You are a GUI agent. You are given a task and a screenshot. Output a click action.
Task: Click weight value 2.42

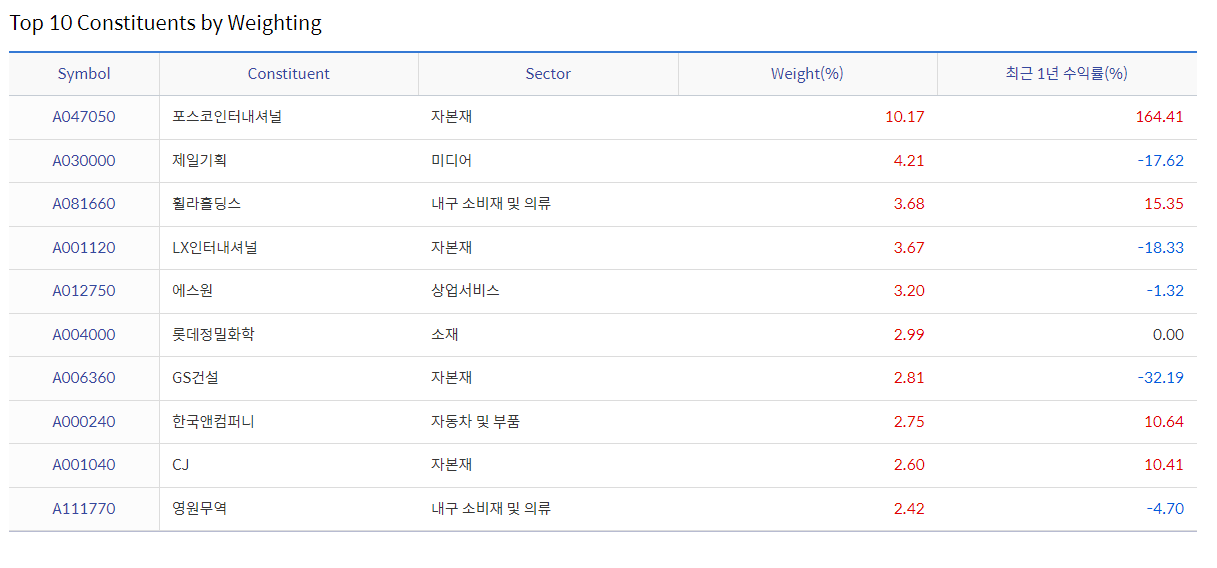tap(909, 508)
